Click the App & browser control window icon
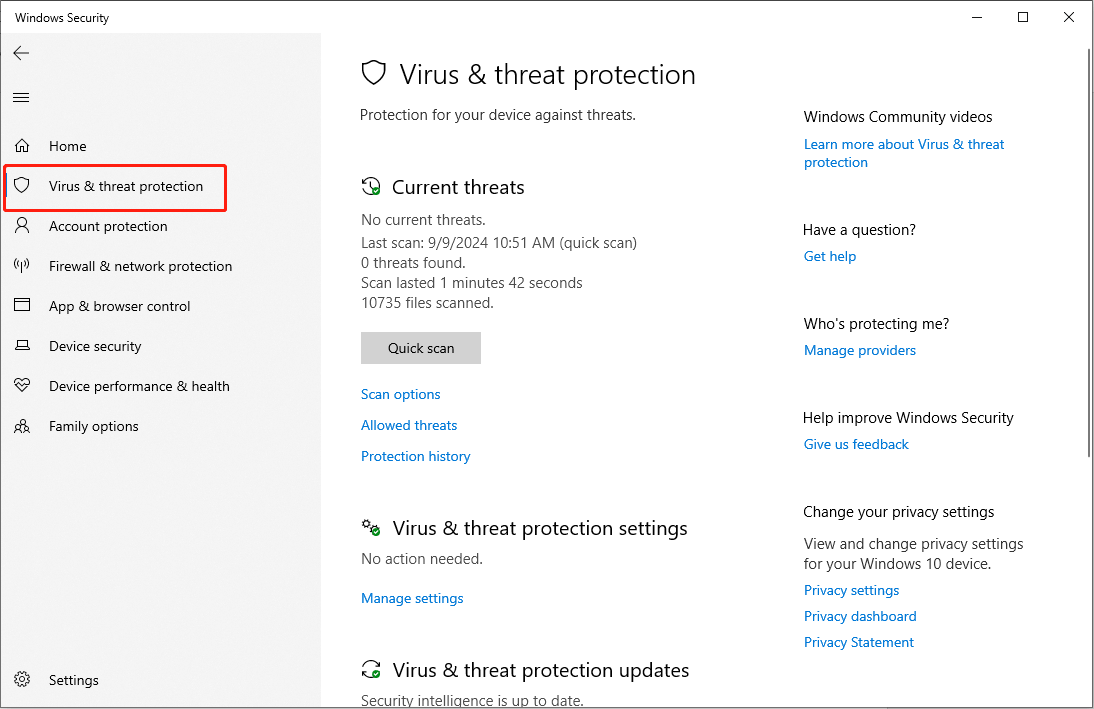1094x709 pixels. click(x=22, y=305)
